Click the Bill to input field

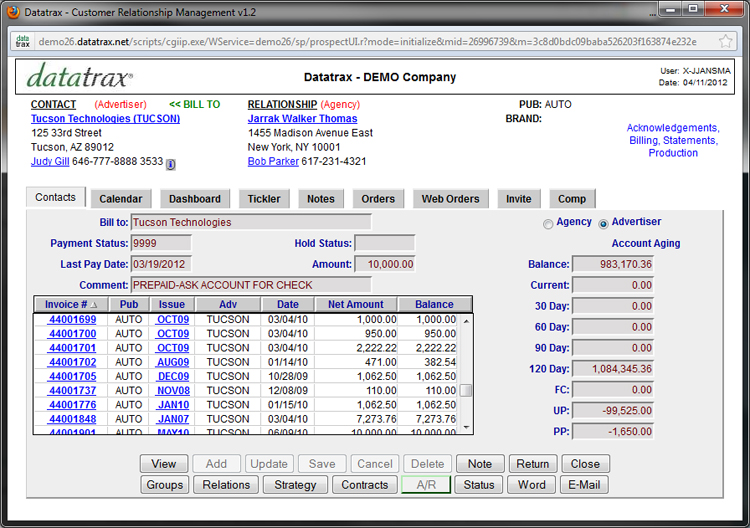click(x=251, y=222)
